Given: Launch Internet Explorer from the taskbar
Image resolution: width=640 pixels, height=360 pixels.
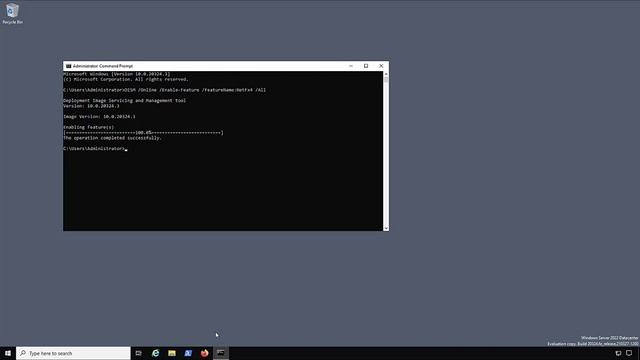Looking at the screenshot, I should point(156,353).
